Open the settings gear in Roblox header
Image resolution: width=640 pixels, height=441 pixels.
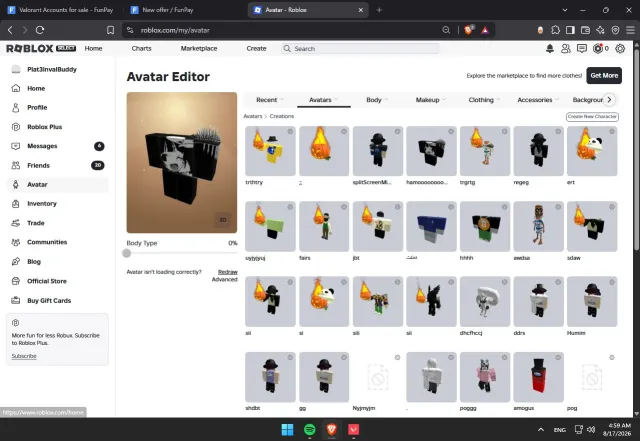click(x=620, y=49)
